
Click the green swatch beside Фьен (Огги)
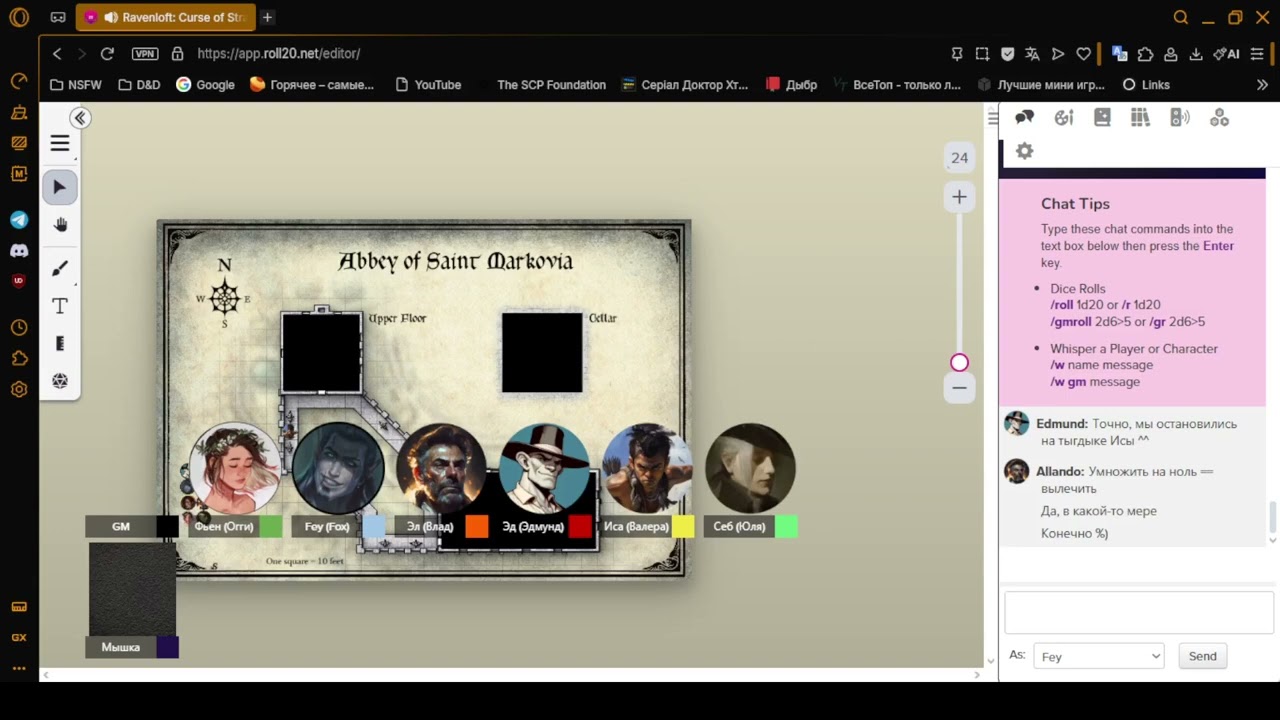(x=271, y=527)
